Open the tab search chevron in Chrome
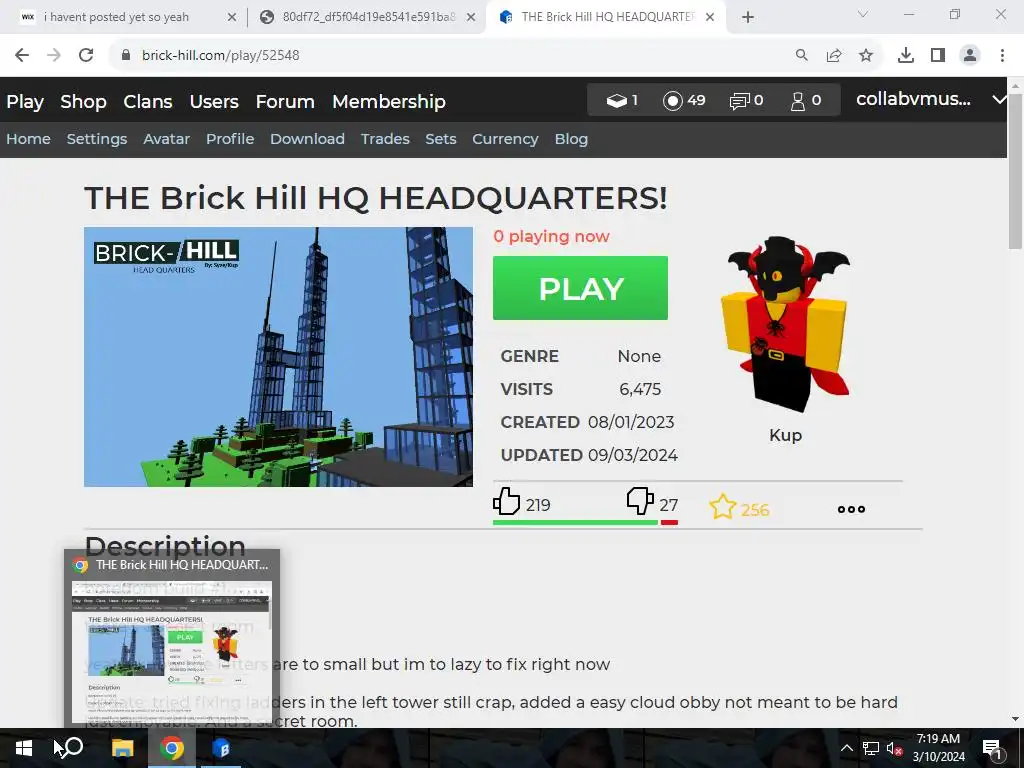Viewport: 1024px width, 768px height. tap(863, 14)
